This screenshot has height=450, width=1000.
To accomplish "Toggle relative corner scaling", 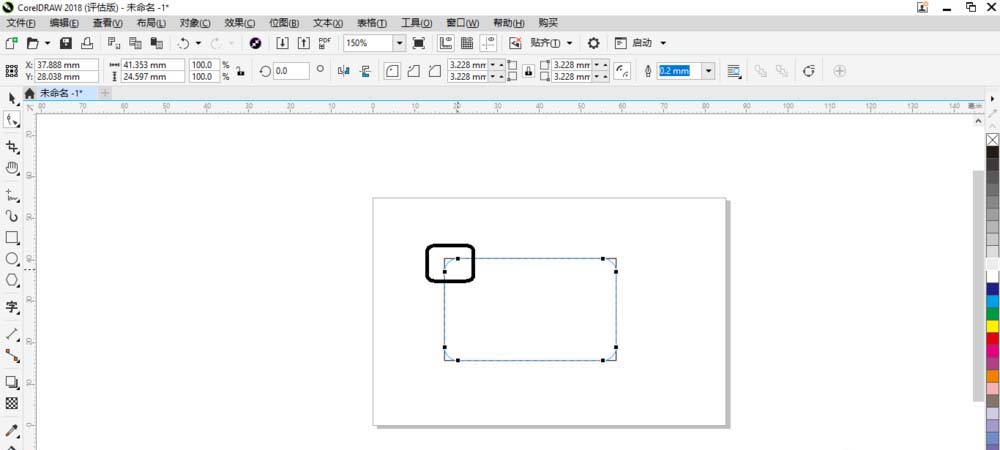I will coord(622,71).
